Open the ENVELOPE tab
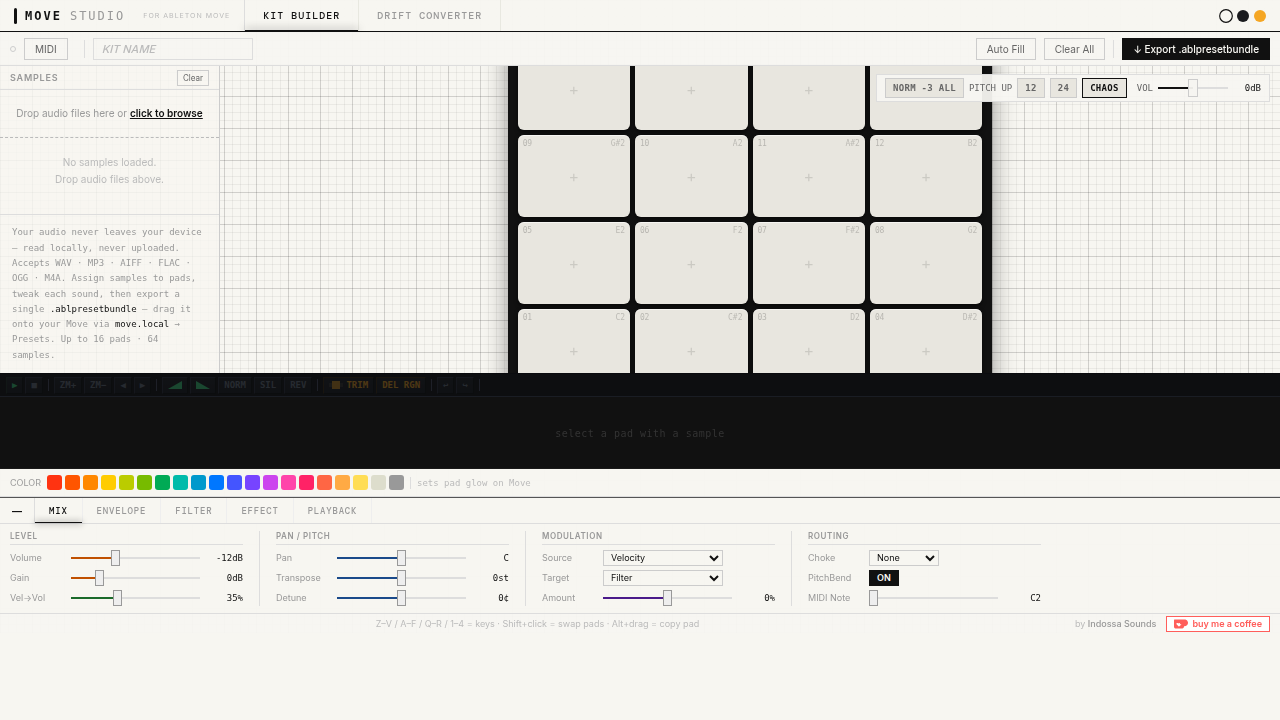1280x720 pixels. pos(121,511)
